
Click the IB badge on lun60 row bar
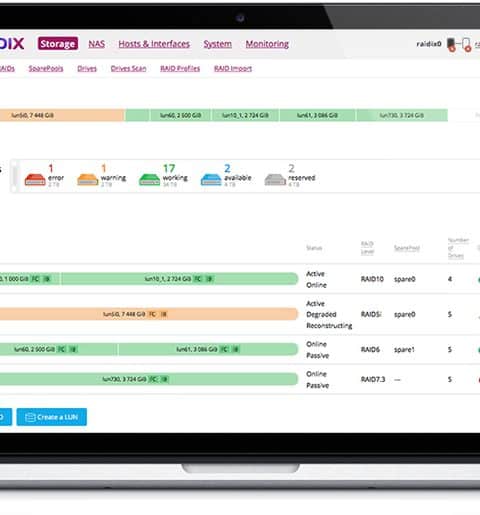[x=73, y=349]
